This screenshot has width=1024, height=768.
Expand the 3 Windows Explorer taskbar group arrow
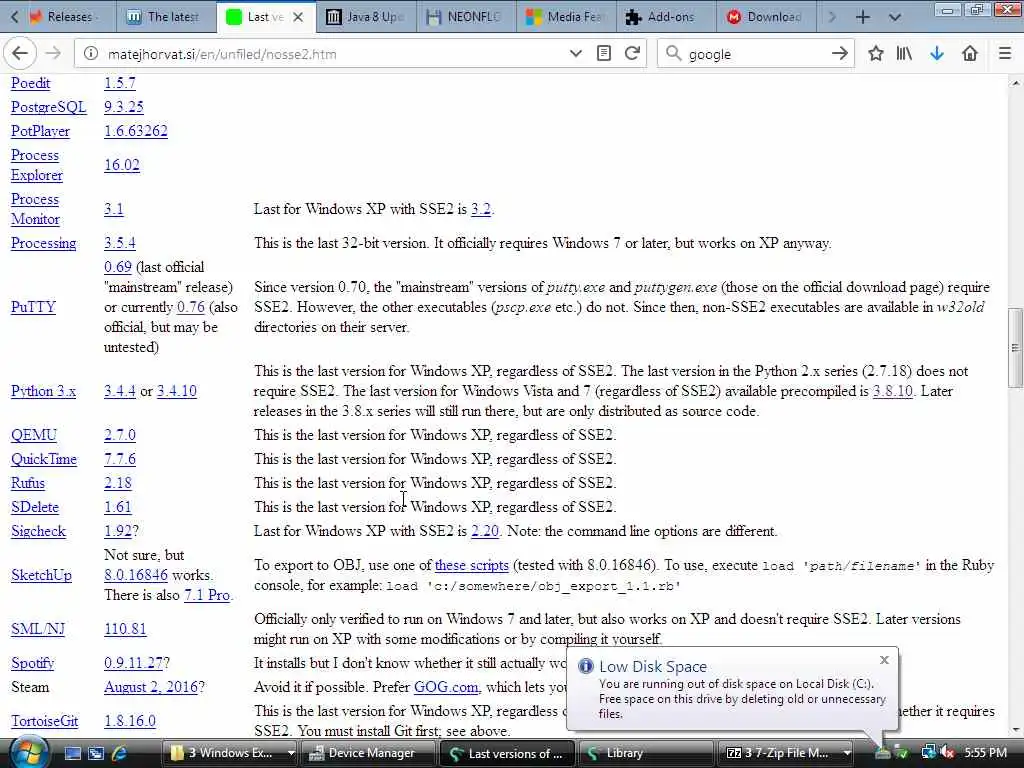coord(291,753)
